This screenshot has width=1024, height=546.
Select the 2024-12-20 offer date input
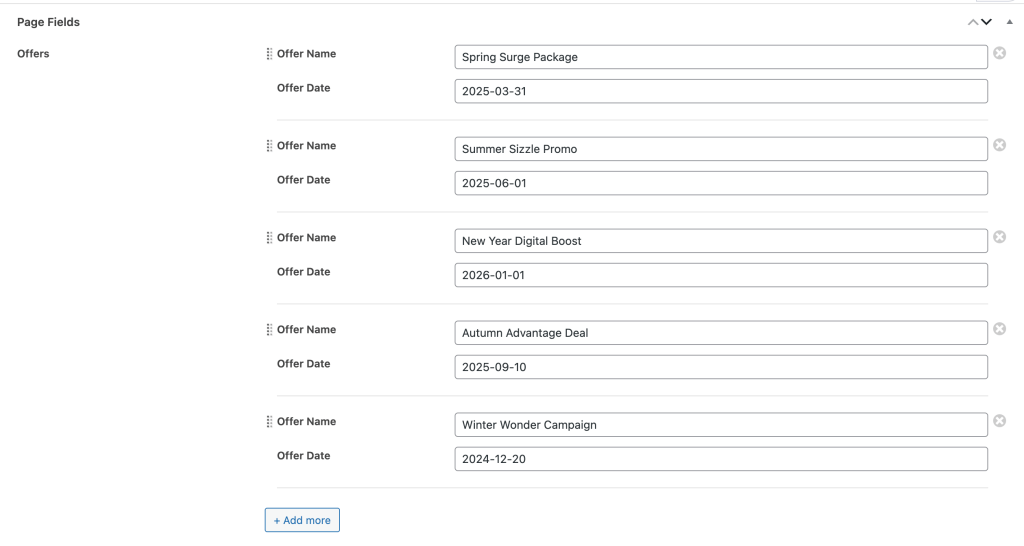720,459
